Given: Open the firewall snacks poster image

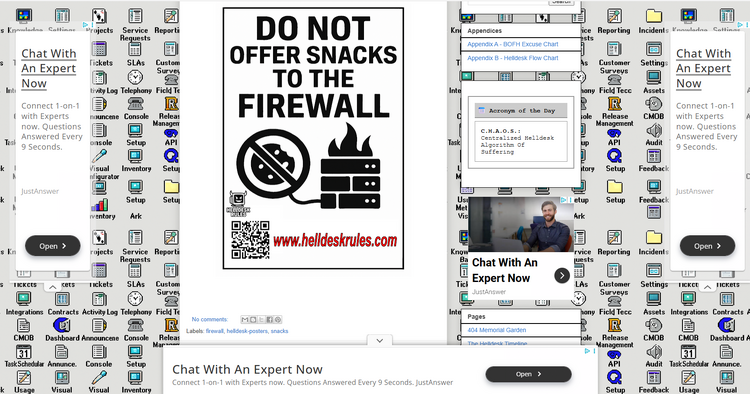Looking at the screenshot, I should click(x=313, y=138).
